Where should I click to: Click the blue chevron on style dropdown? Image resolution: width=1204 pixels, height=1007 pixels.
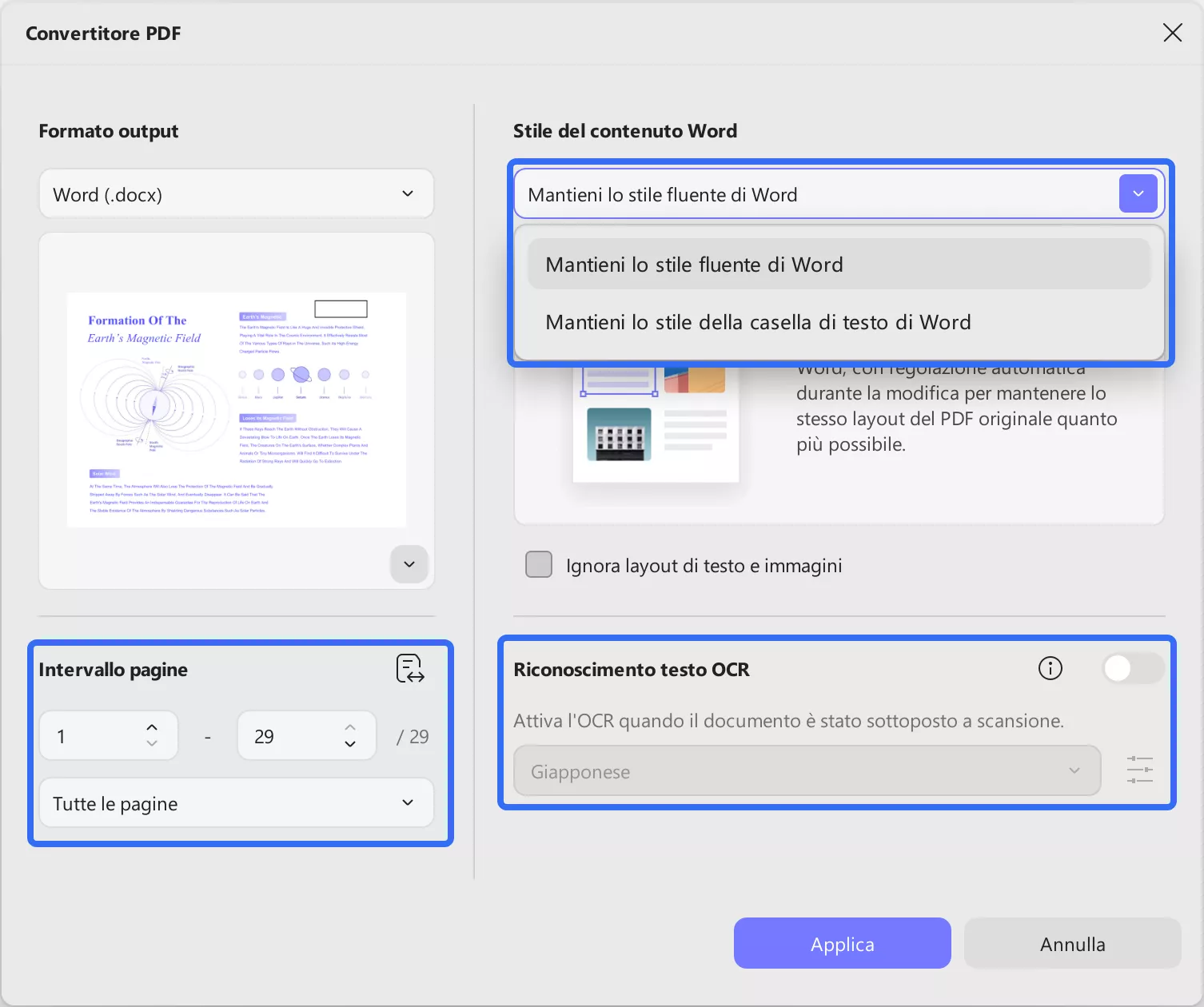[x=1138, y=193]
